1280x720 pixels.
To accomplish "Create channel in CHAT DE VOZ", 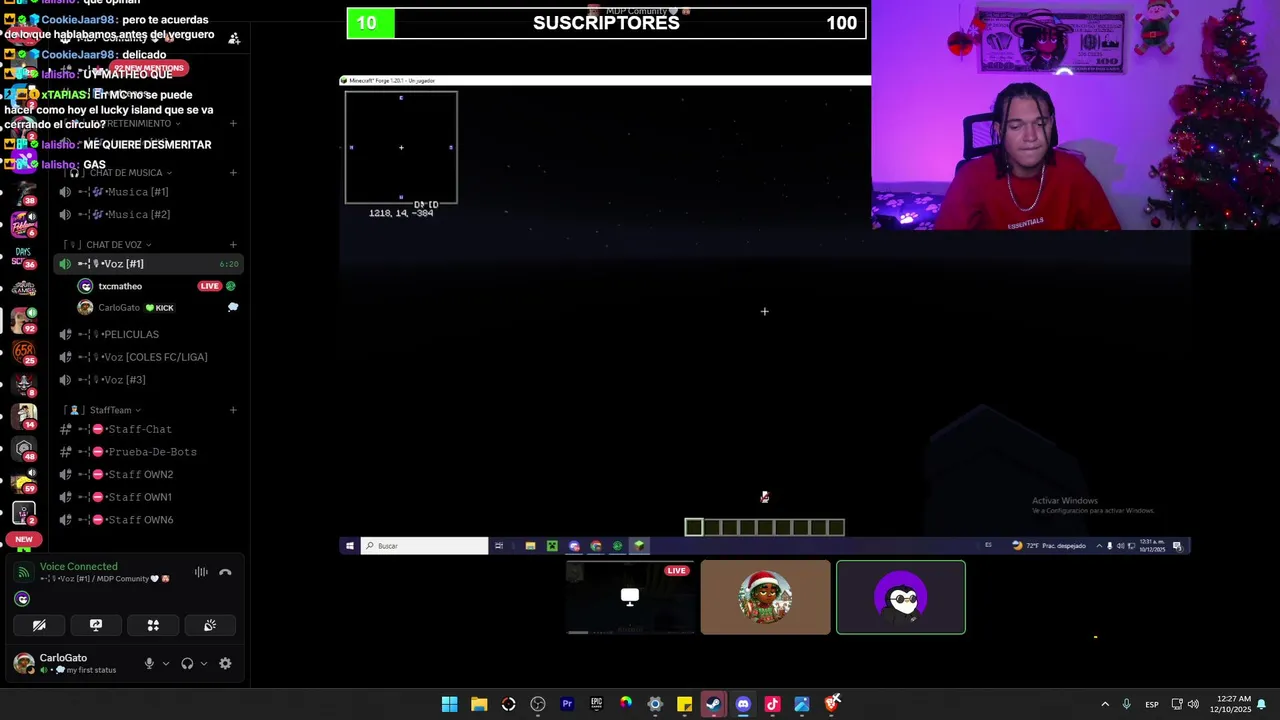I will point(233,245).
